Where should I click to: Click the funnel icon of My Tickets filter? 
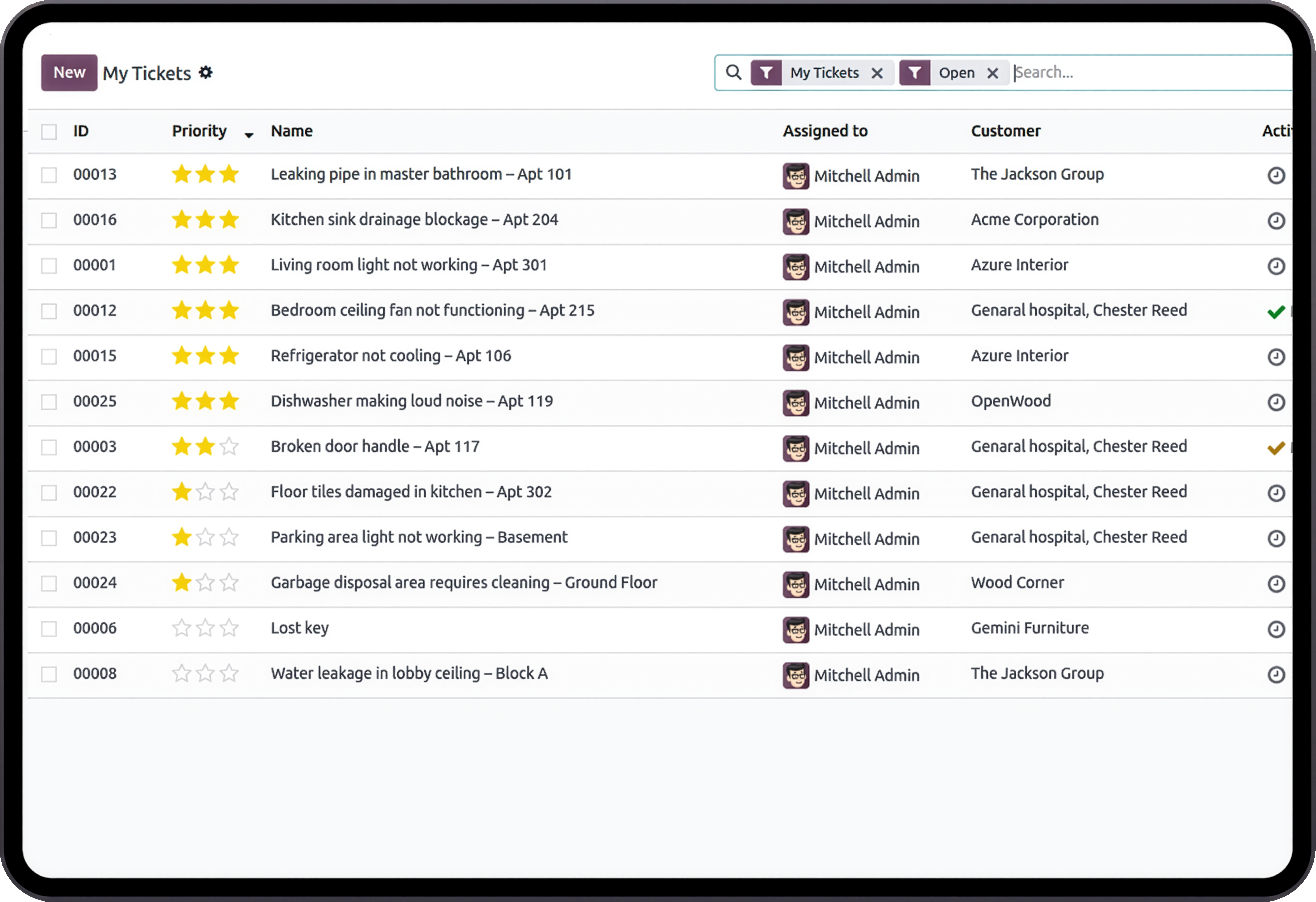click(x=766, y=73)
